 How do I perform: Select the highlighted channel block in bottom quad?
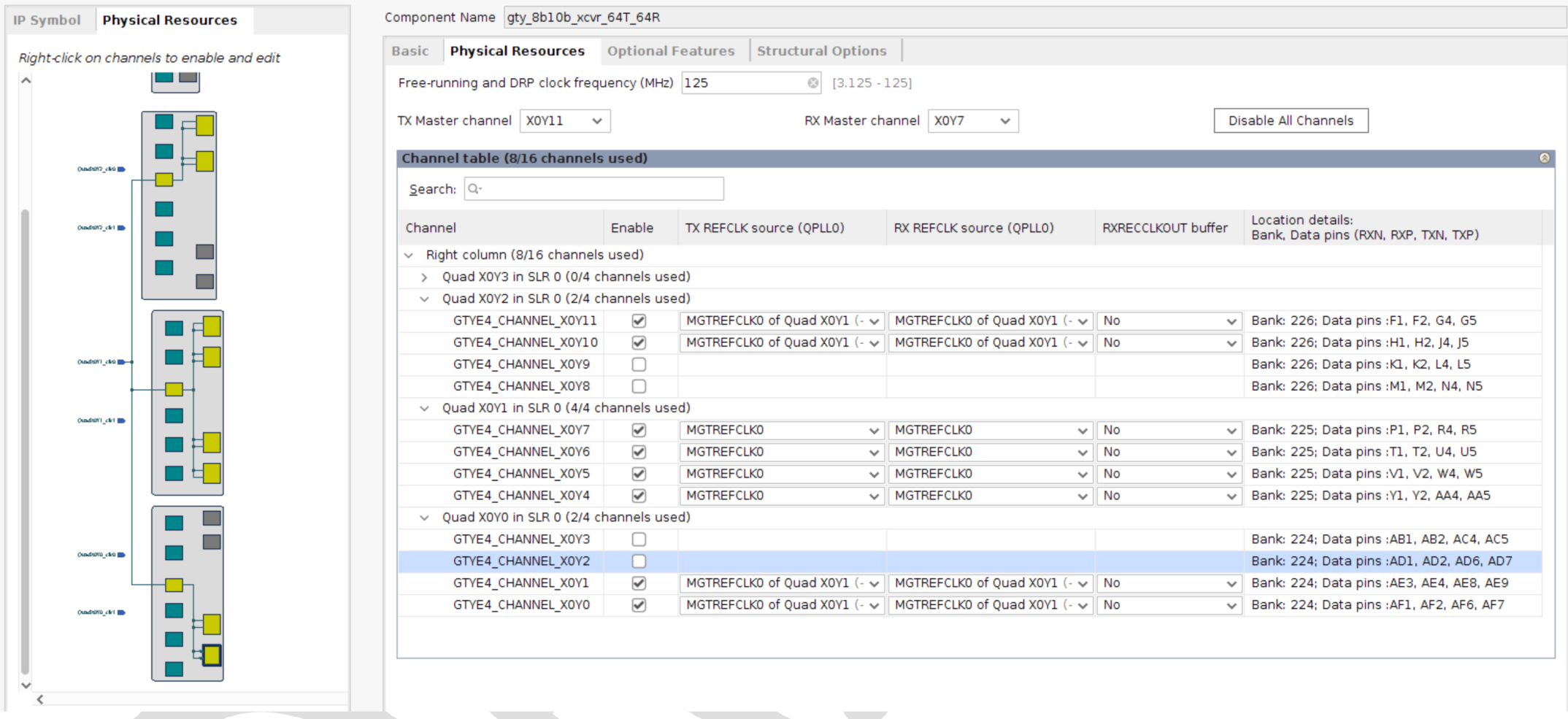(x=212, y=655)
